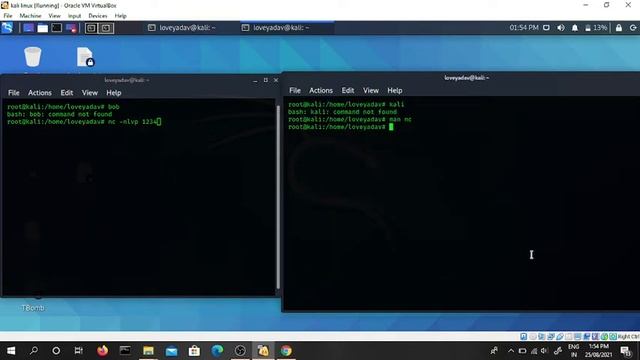Open Edit menu in right terminal
The image size is (640, 360).
pyautogui.click(x=348, y=90)
